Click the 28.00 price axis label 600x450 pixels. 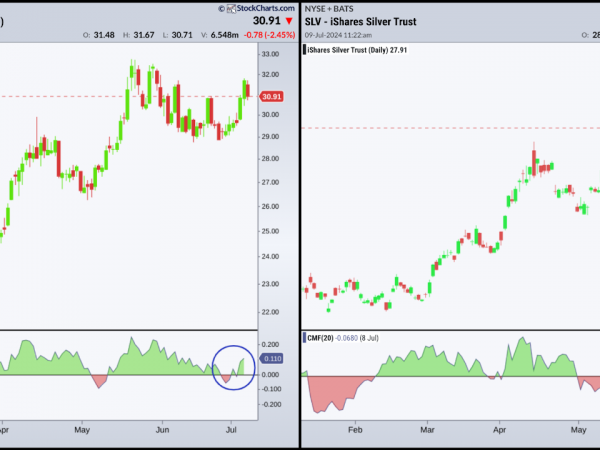coord(270,159)
